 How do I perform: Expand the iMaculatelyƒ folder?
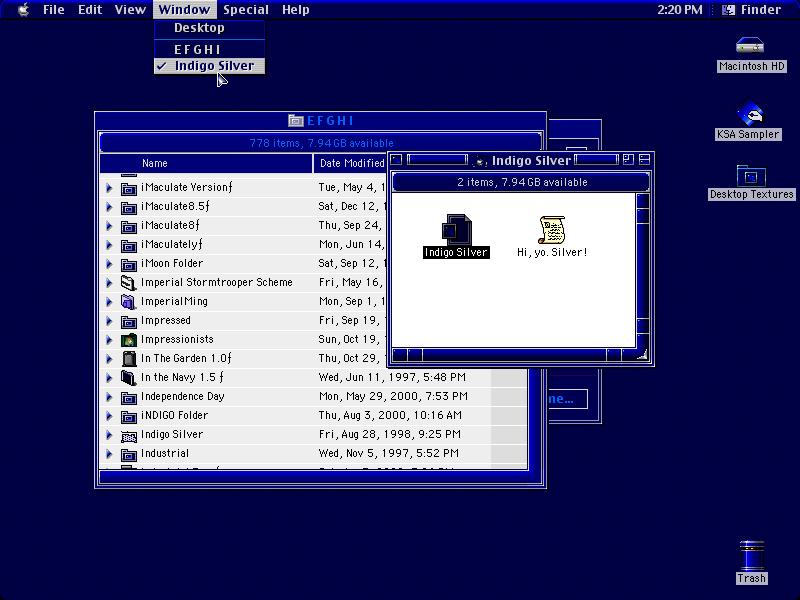click(x=109, y=244)
